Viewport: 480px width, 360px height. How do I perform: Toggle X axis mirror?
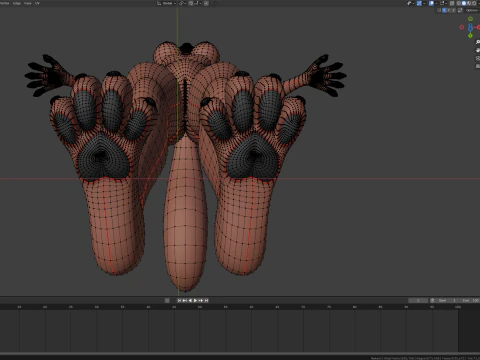click(x=444, y=10)
